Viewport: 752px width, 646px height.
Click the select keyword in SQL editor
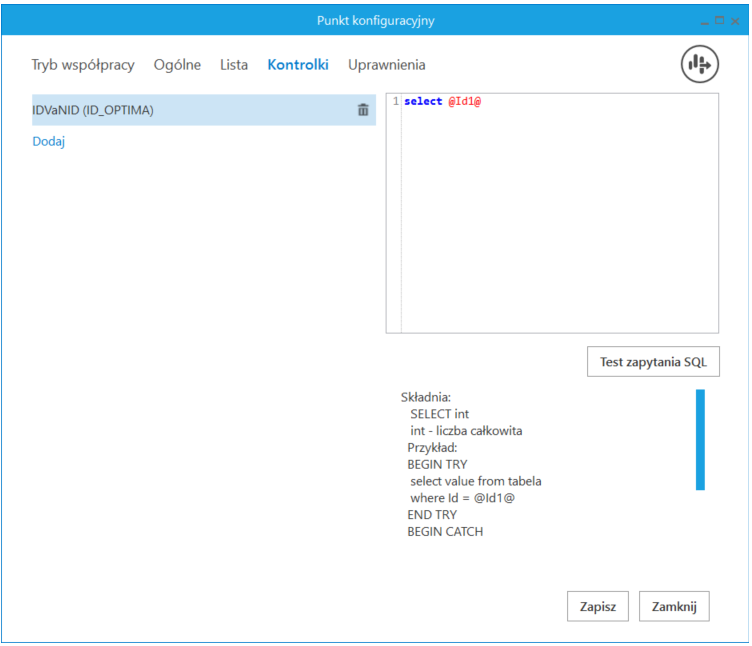click(423, 102)
